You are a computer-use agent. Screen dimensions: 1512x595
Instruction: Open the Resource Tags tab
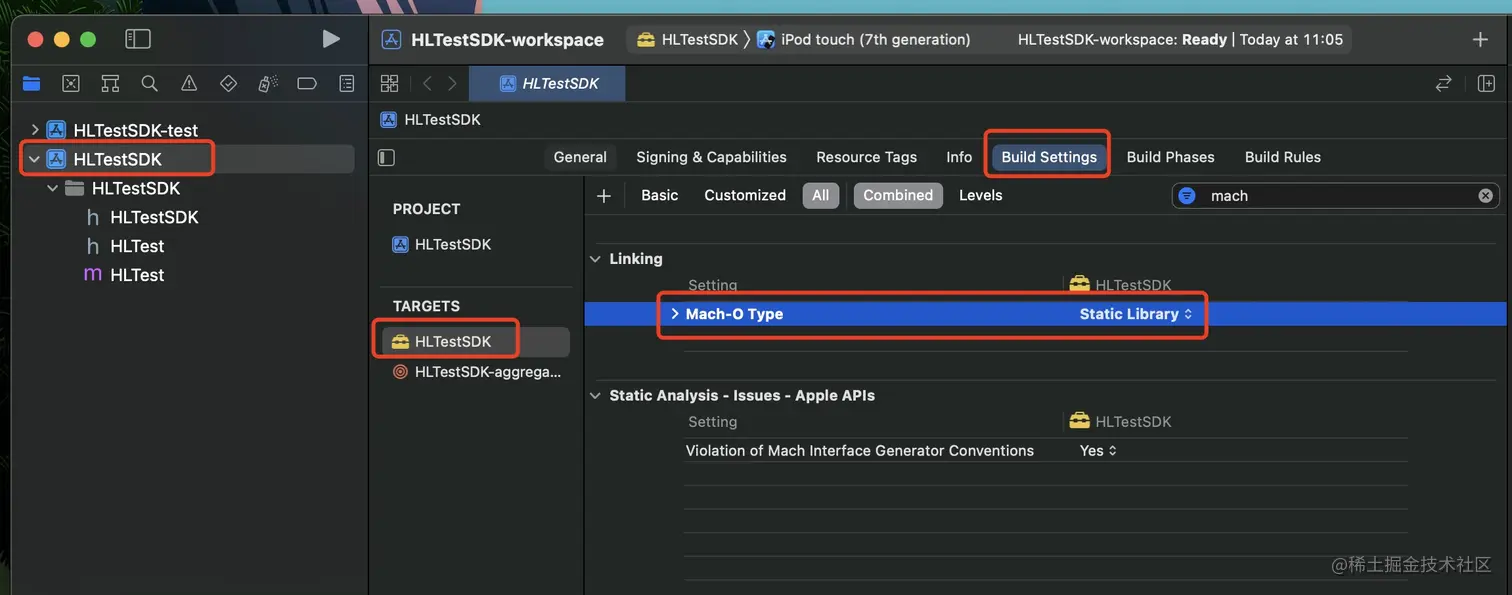[866, 157]
